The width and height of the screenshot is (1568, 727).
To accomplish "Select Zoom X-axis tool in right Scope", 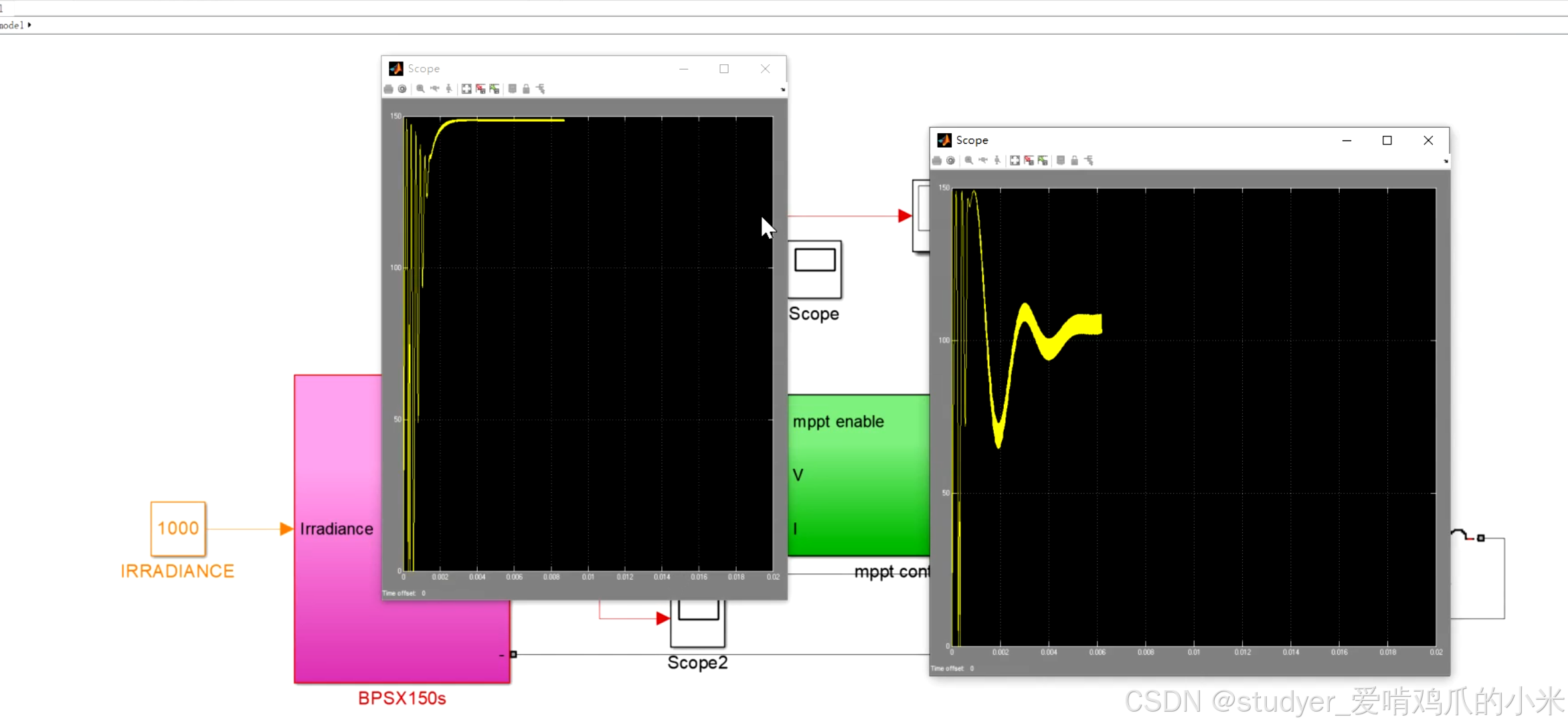I will pos(983,161).
